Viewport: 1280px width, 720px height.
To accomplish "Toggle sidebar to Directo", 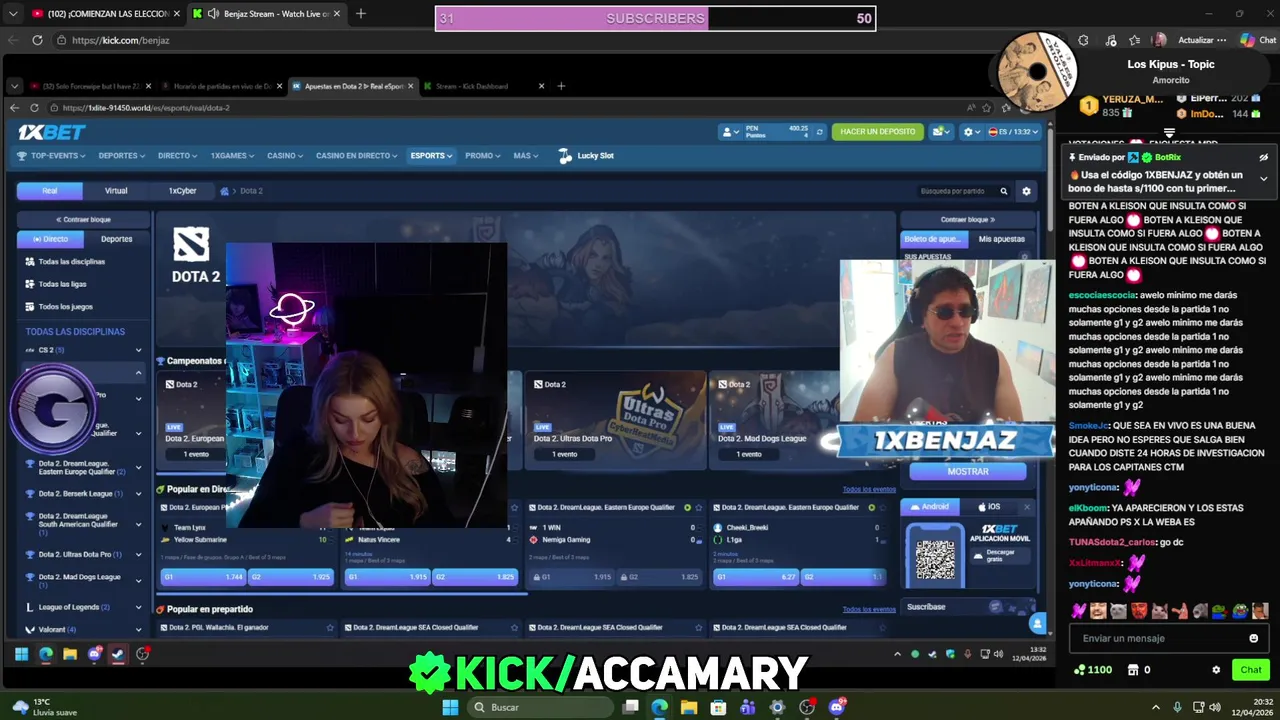I will [x=51, y=239].
